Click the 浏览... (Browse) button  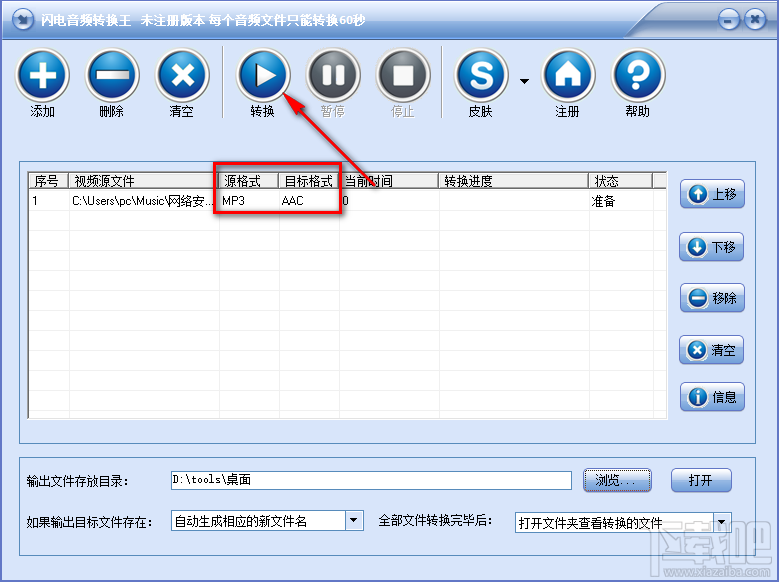(617, 480)
